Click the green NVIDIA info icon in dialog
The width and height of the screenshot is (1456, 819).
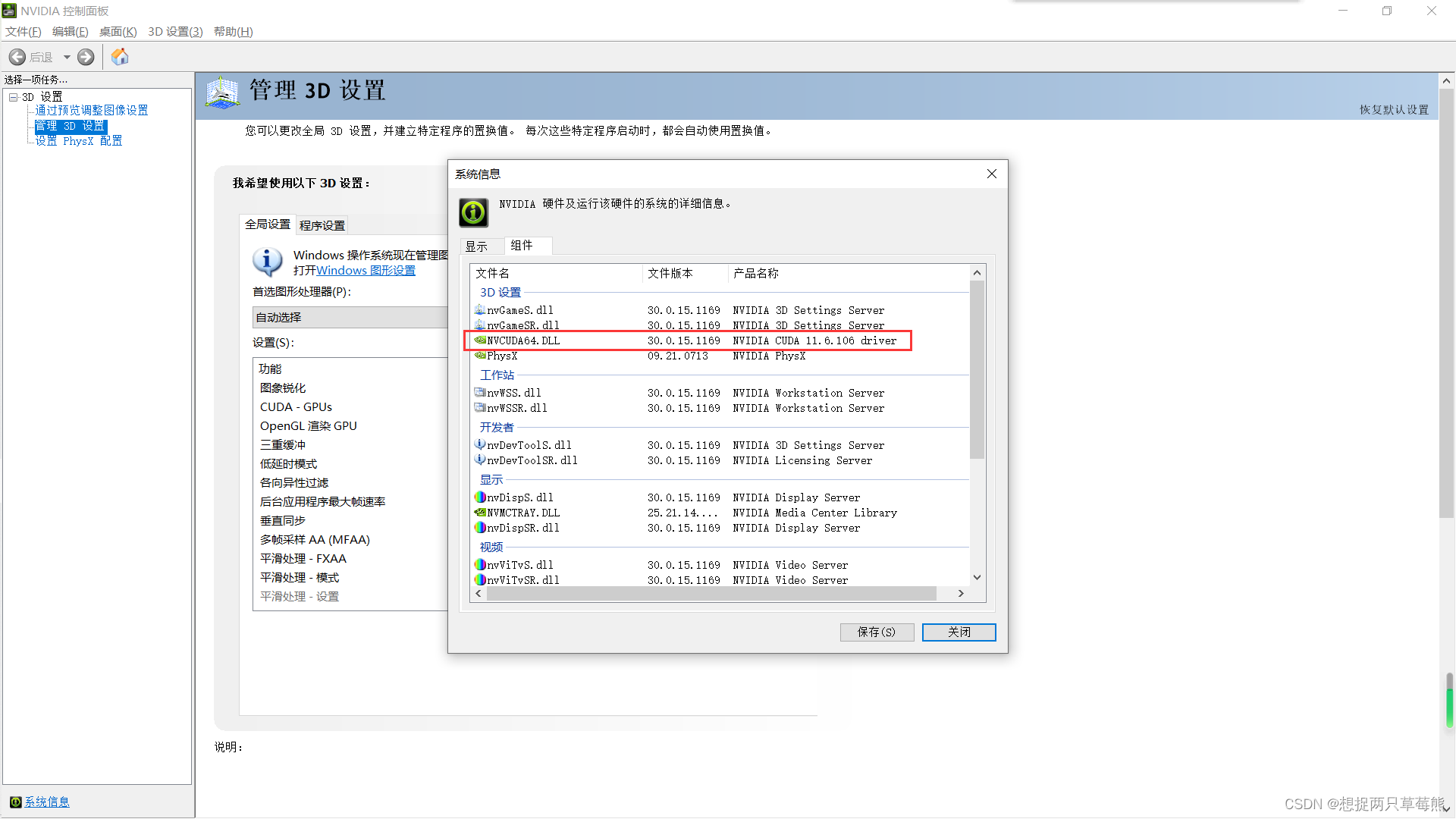[473, 213]
